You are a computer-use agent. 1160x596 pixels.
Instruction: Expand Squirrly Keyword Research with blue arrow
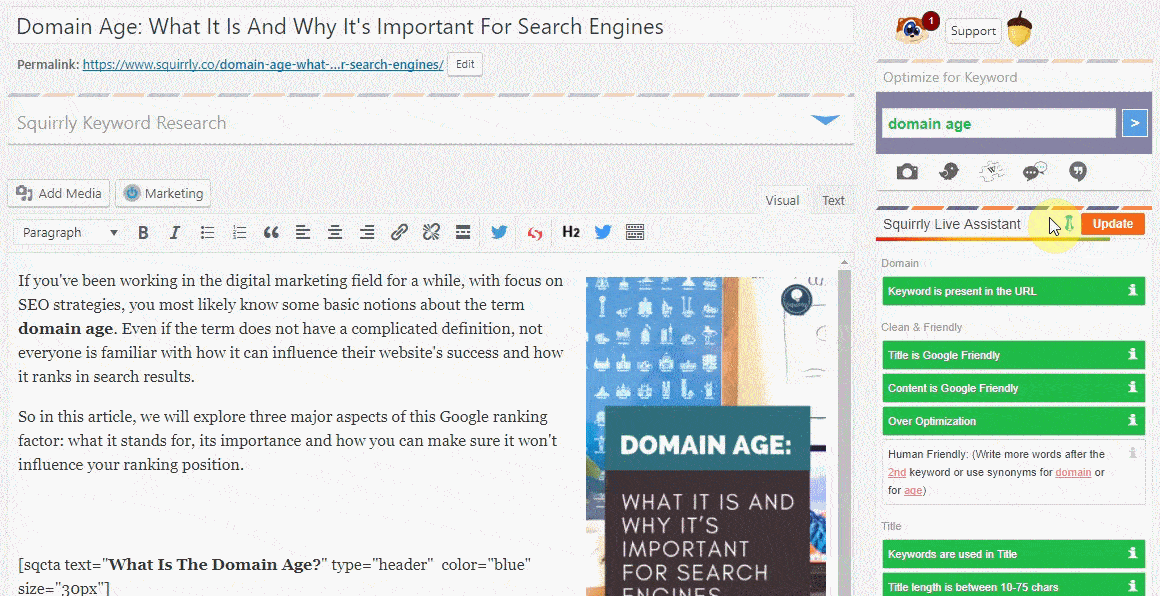tap(826, 121)
